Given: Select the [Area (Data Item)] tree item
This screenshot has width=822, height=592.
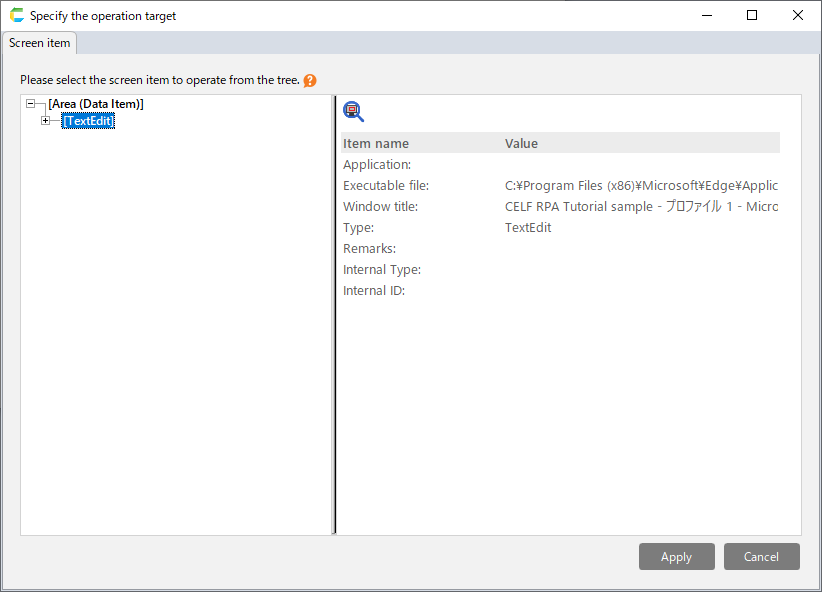Looking at the screenshot, I should tap(96, 104).
